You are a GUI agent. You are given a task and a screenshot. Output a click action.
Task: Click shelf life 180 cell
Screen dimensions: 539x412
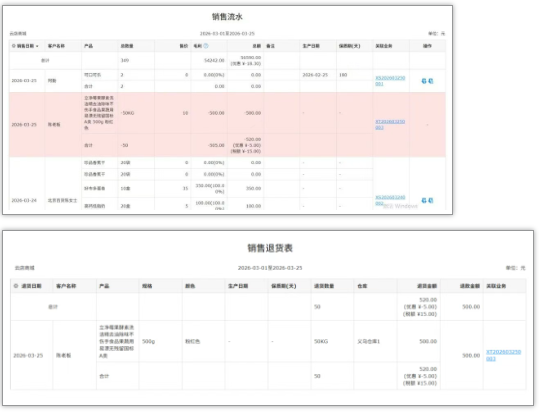point(343,75)
